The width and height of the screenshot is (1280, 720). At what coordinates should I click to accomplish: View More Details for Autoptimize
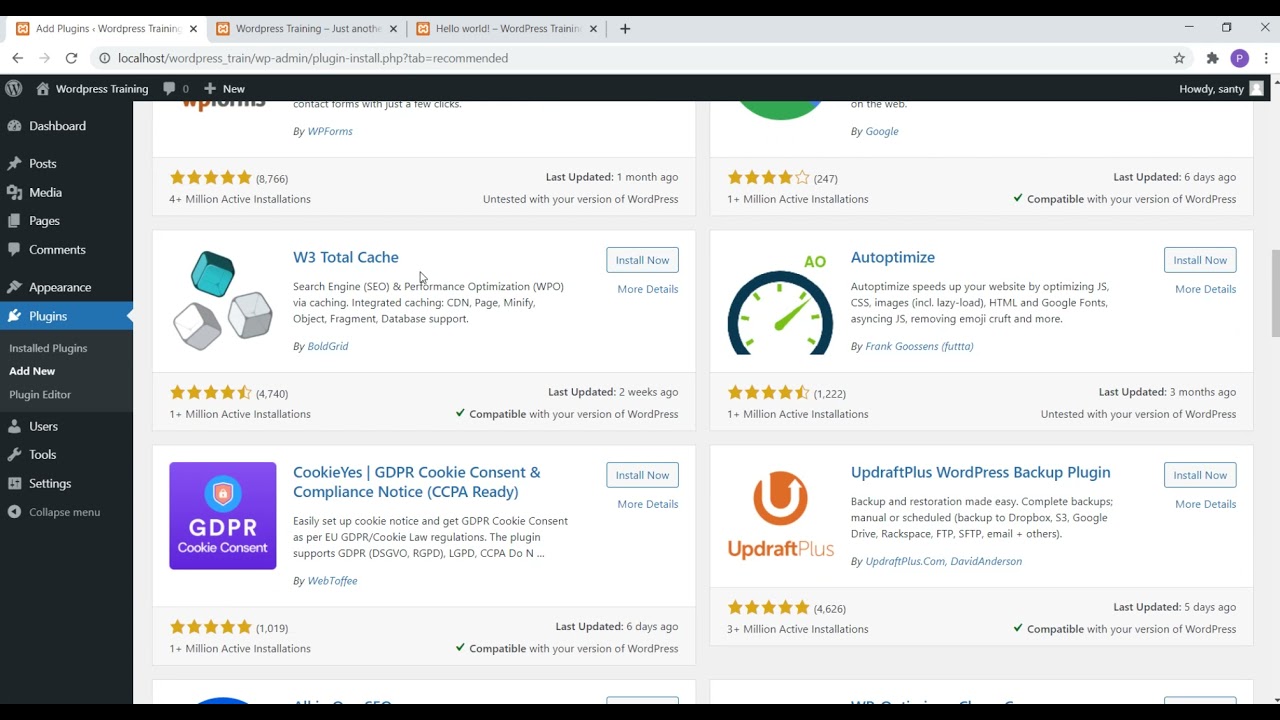tap(1206, 289)
